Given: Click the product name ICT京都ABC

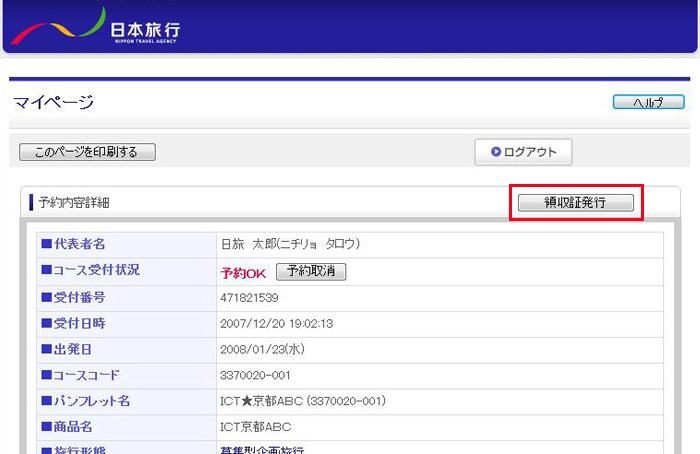Looking at the screenshot, I should point(255,427).
